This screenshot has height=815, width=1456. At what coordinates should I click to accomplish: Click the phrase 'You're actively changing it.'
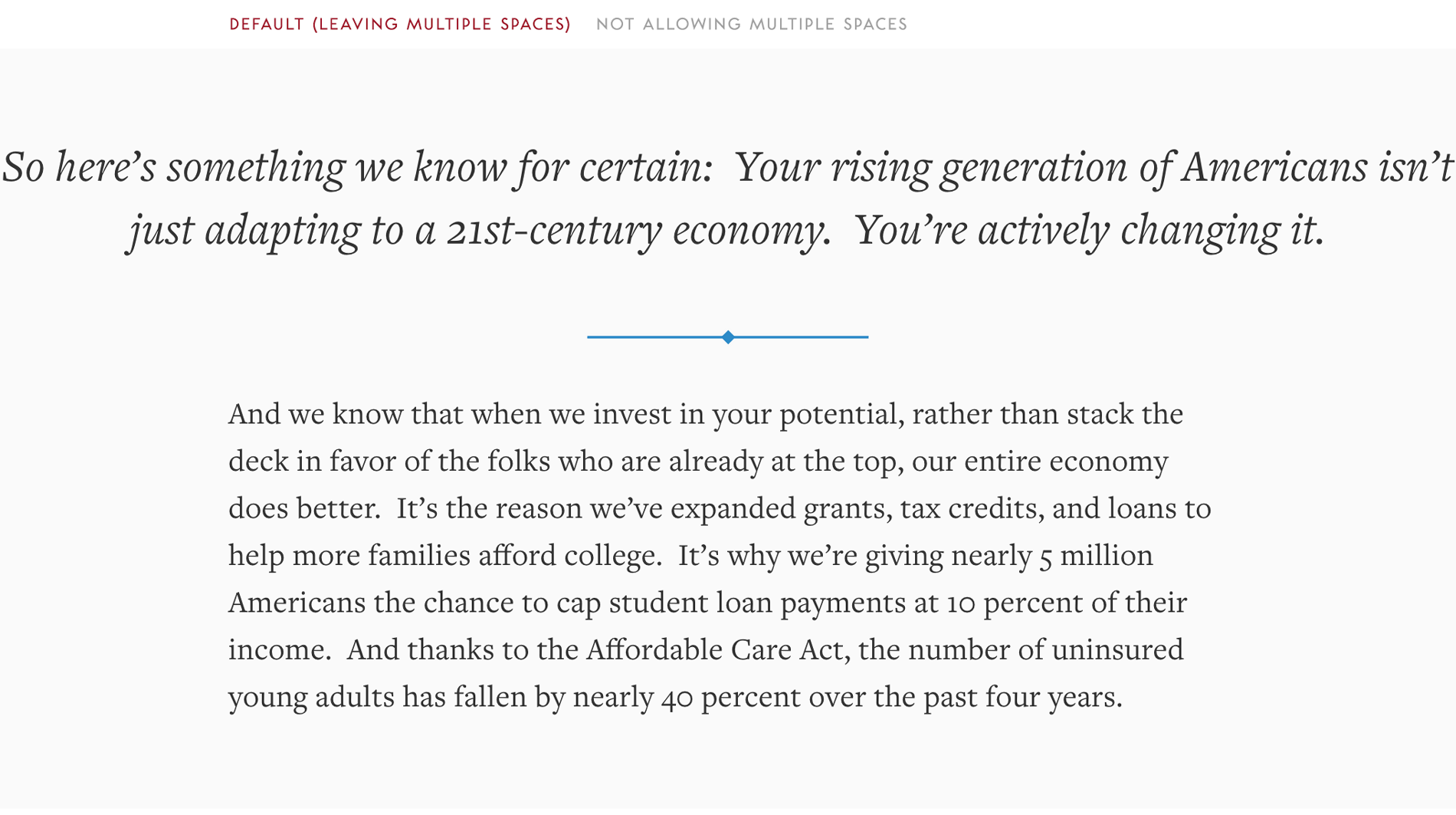1089,230
